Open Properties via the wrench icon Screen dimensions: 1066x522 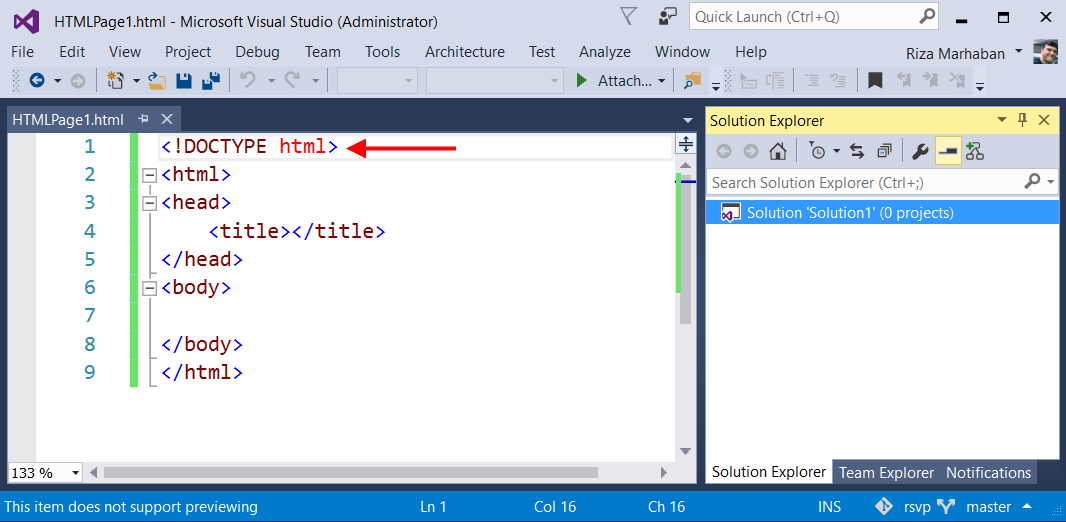click(921, 151)
